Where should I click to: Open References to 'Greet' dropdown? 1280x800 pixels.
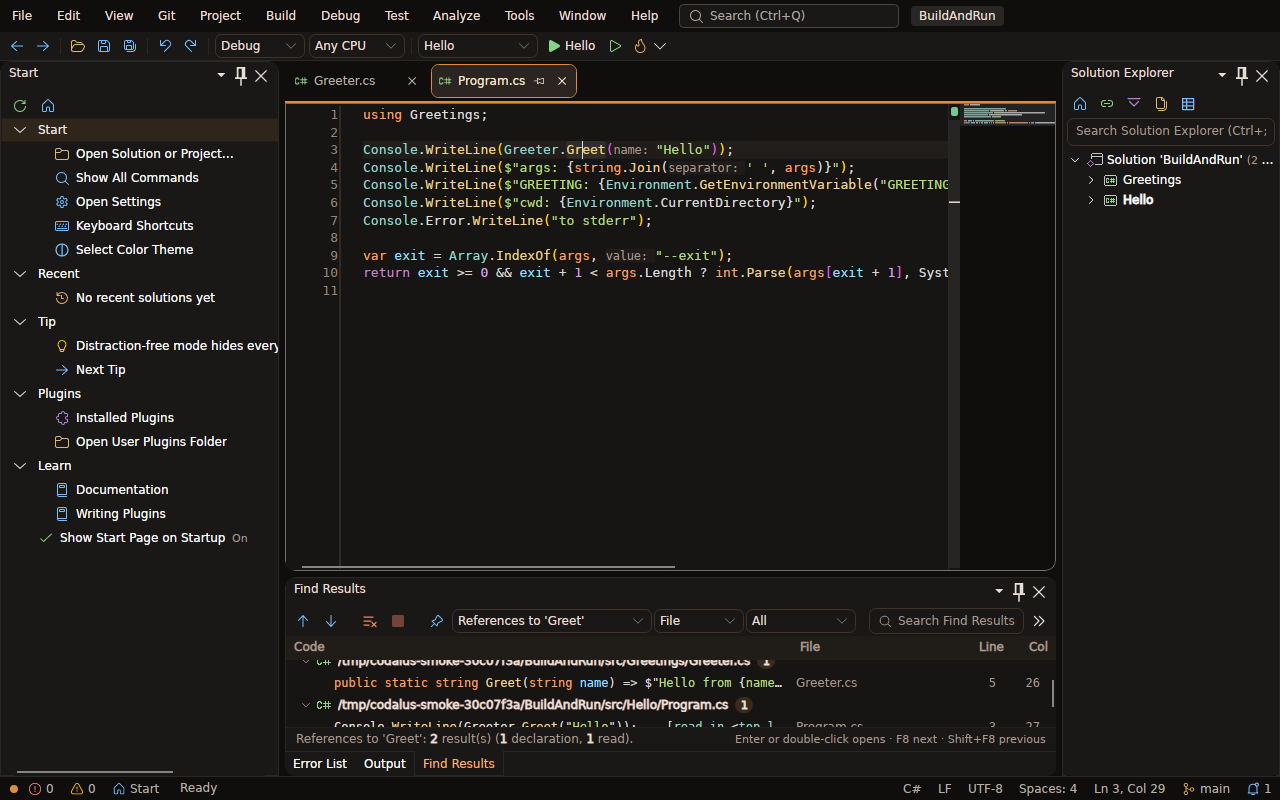(552, 621)
